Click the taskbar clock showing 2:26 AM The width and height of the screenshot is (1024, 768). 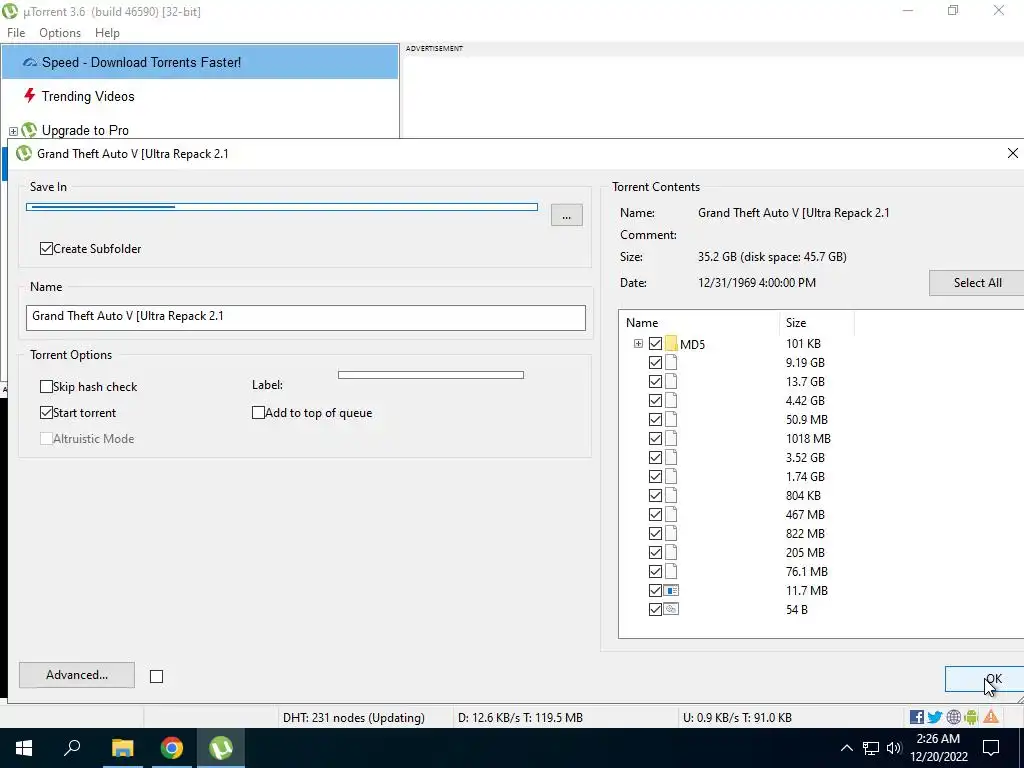point(938,748)
